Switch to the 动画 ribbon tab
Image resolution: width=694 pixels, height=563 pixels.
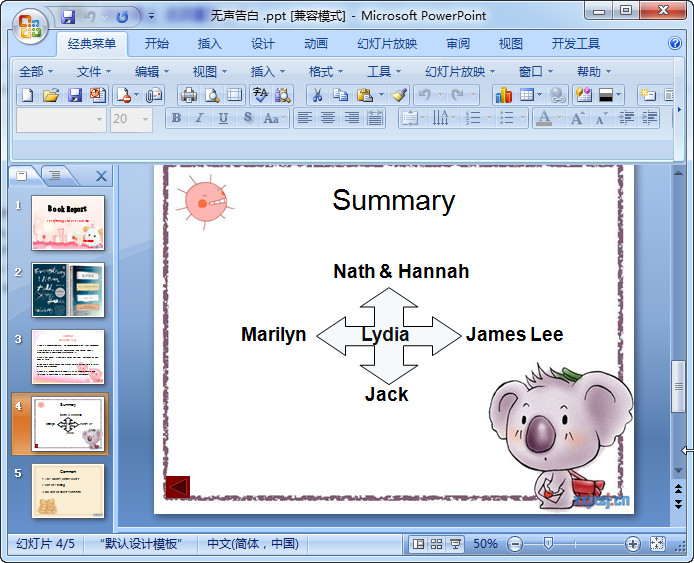(316, 43)
